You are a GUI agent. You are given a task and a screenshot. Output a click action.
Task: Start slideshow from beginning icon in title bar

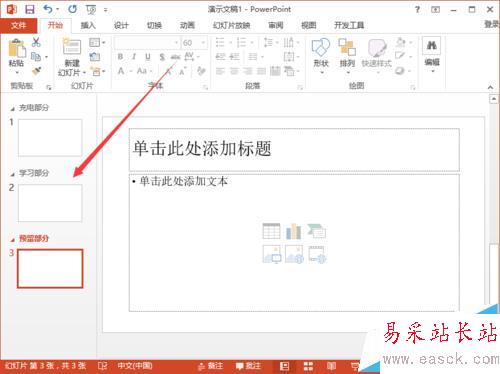pyautogui.click(x=91, y=10)
